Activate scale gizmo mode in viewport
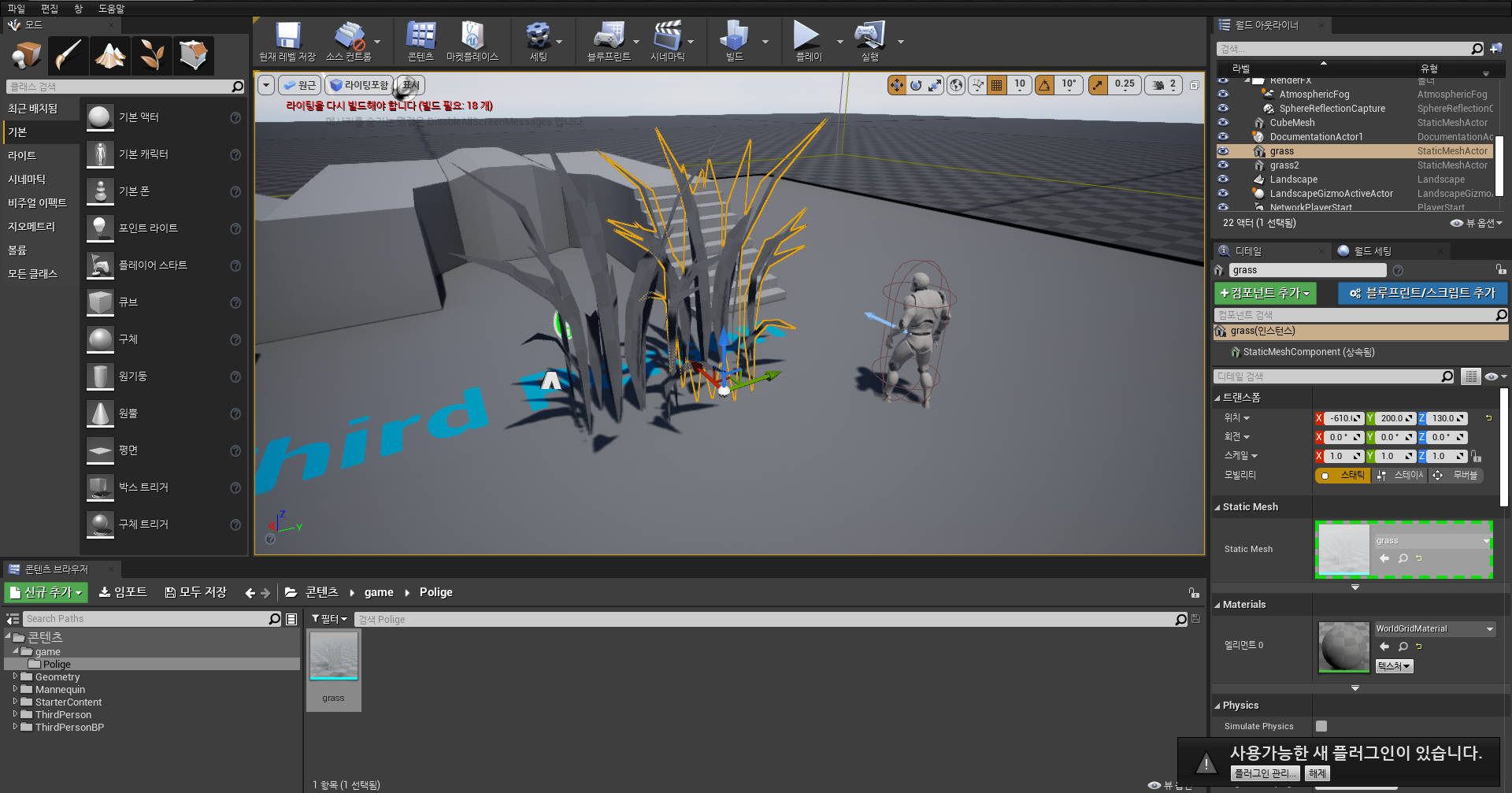This screenshot has width=1512, height=793. click(x=935, y=85)
